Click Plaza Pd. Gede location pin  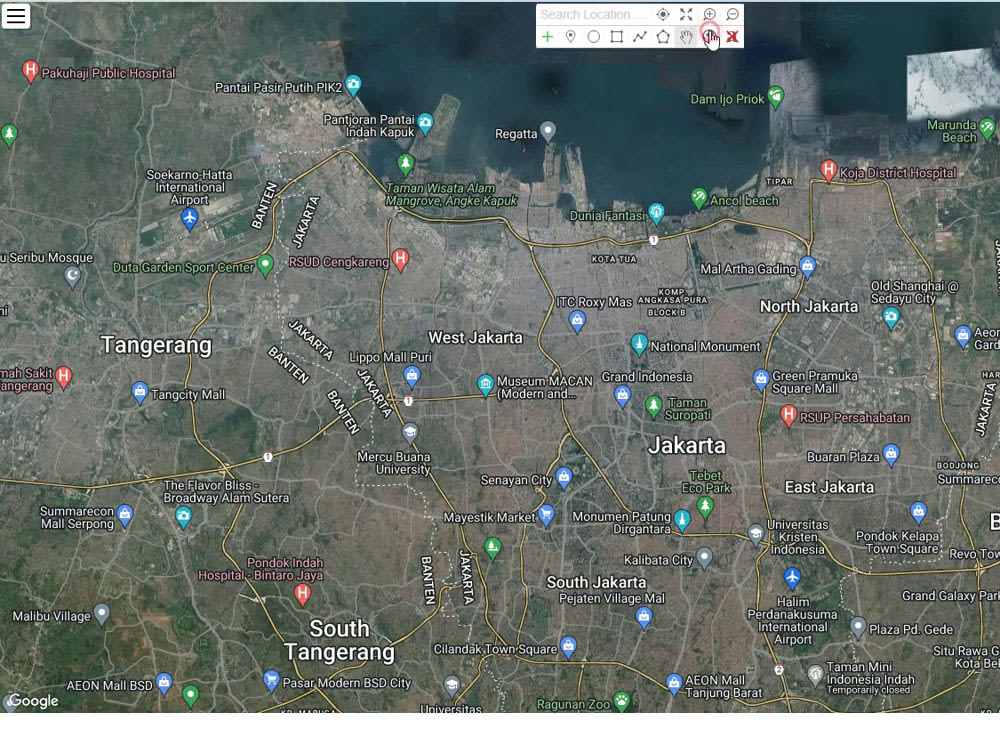[x=858, y=628]
